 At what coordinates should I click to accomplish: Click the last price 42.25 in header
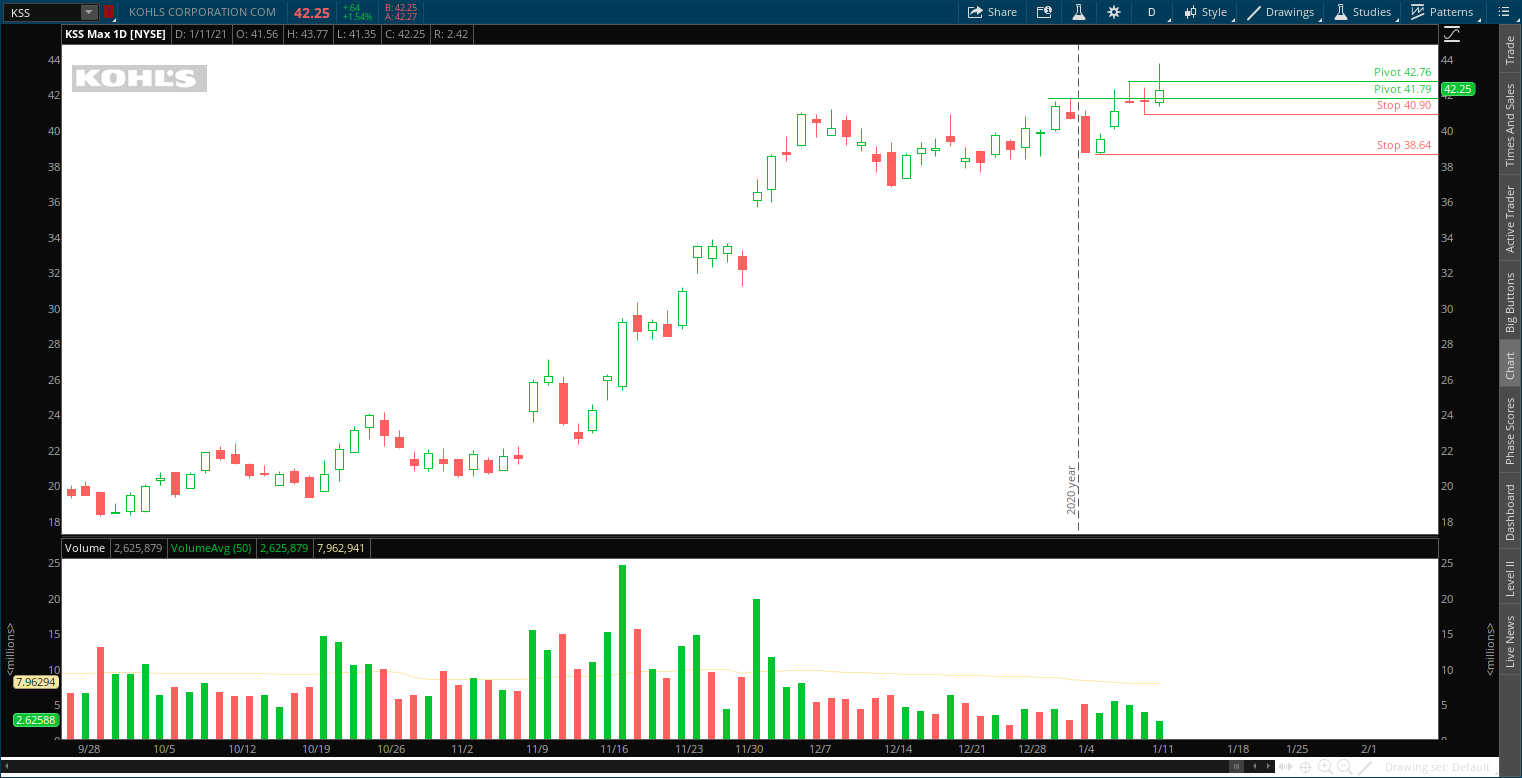[x=311, y=12]
